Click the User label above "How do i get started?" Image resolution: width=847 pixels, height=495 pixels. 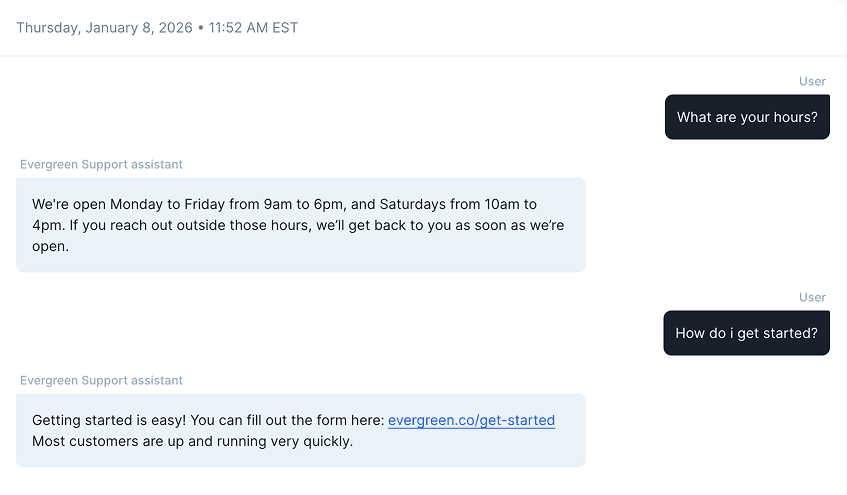[x=812, y=297]
